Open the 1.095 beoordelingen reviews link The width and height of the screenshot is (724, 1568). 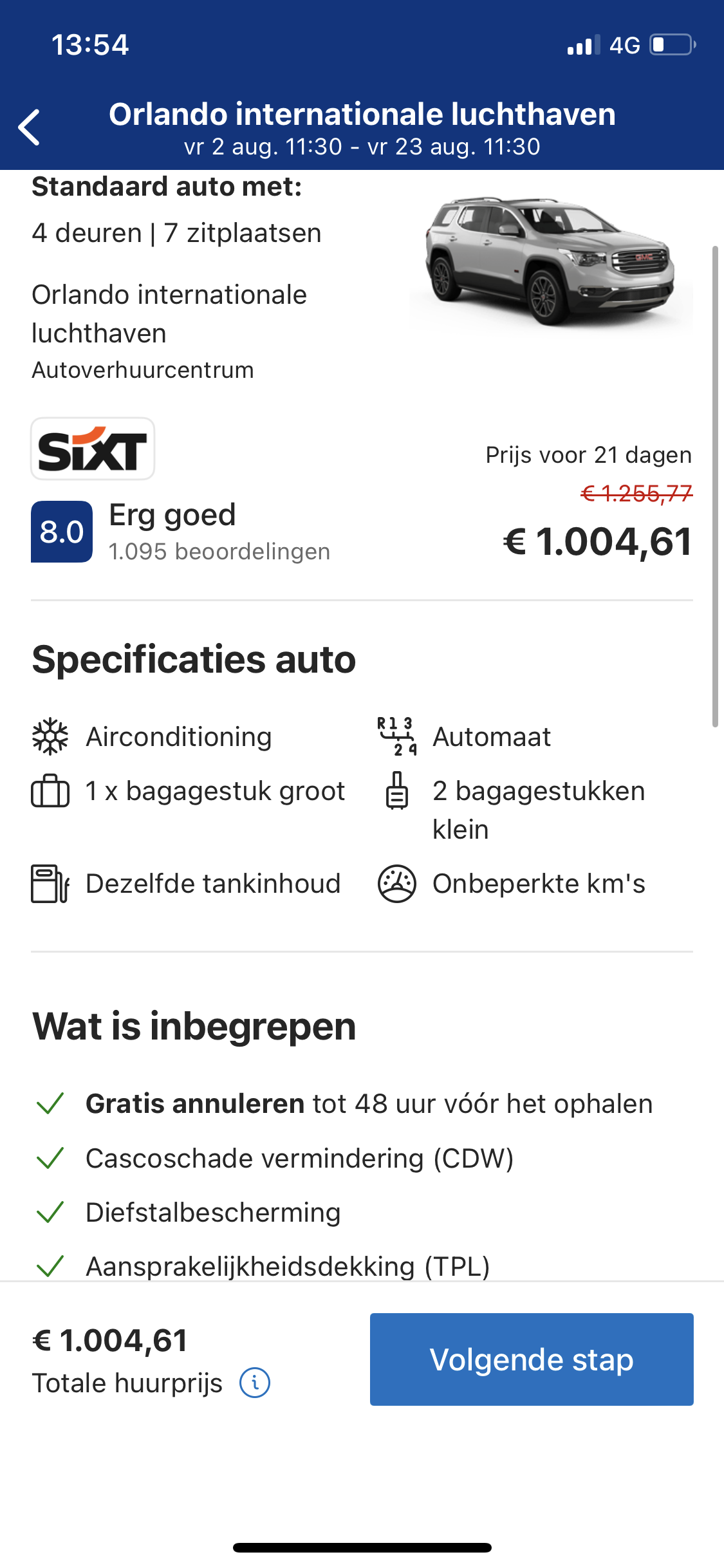pos(219,552)
